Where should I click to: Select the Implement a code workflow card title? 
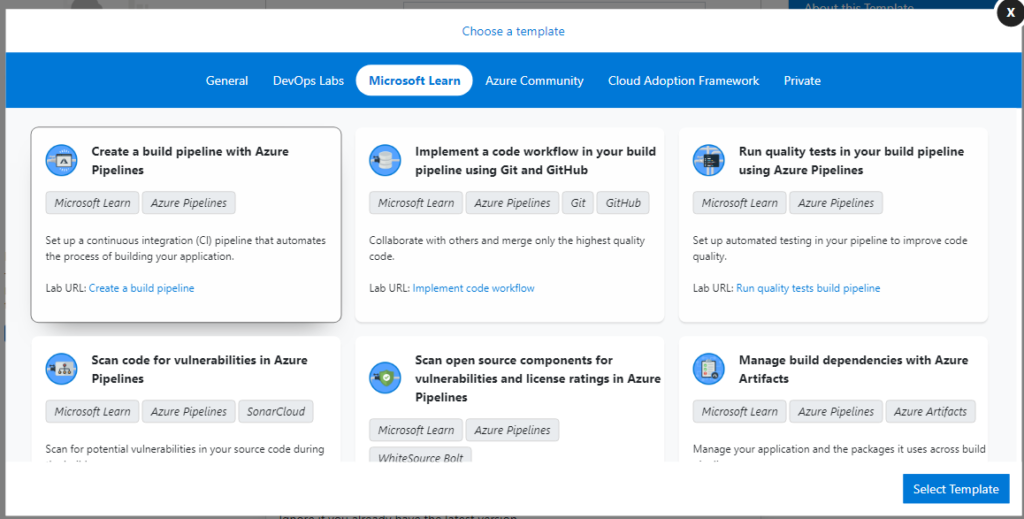[x=536, y=161]
